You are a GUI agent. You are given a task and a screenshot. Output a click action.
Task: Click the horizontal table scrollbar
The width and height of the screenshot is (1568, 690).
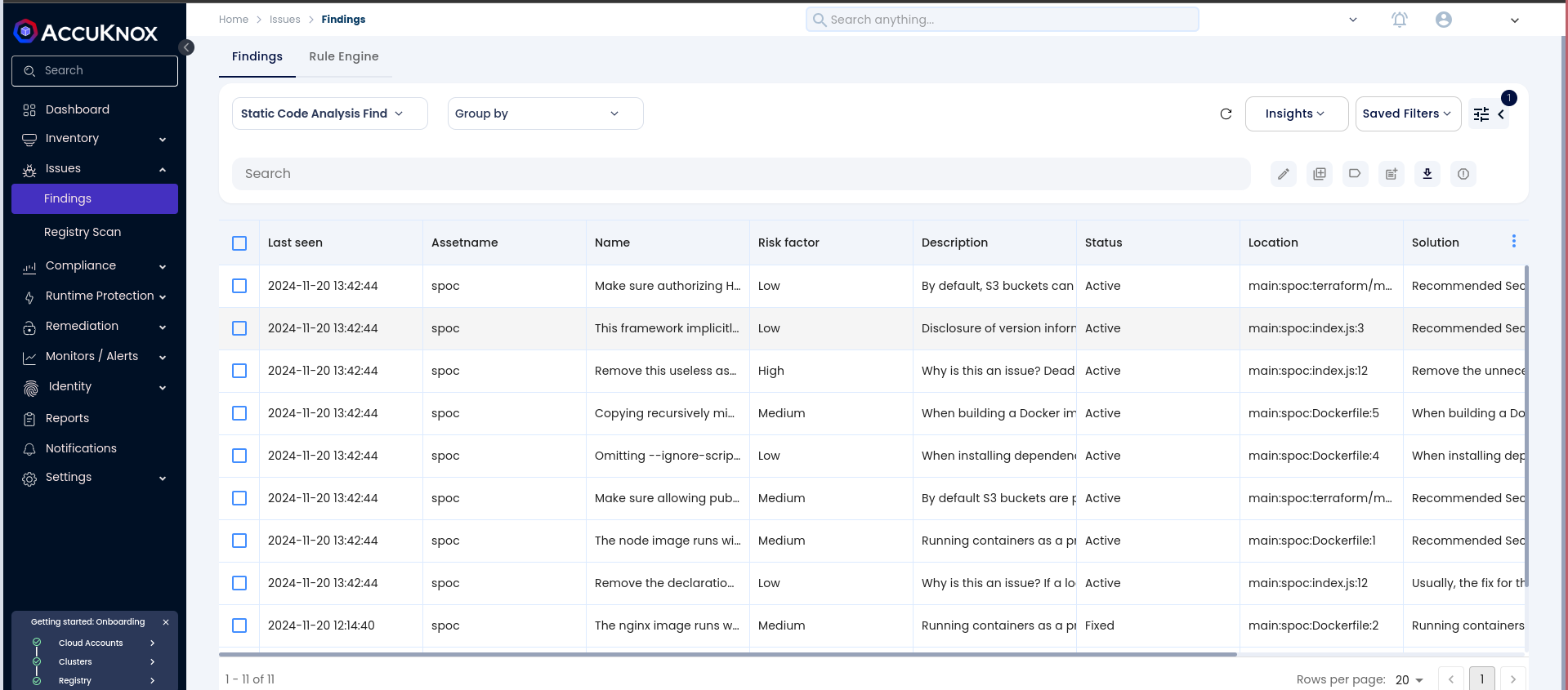tap(728, 654)
